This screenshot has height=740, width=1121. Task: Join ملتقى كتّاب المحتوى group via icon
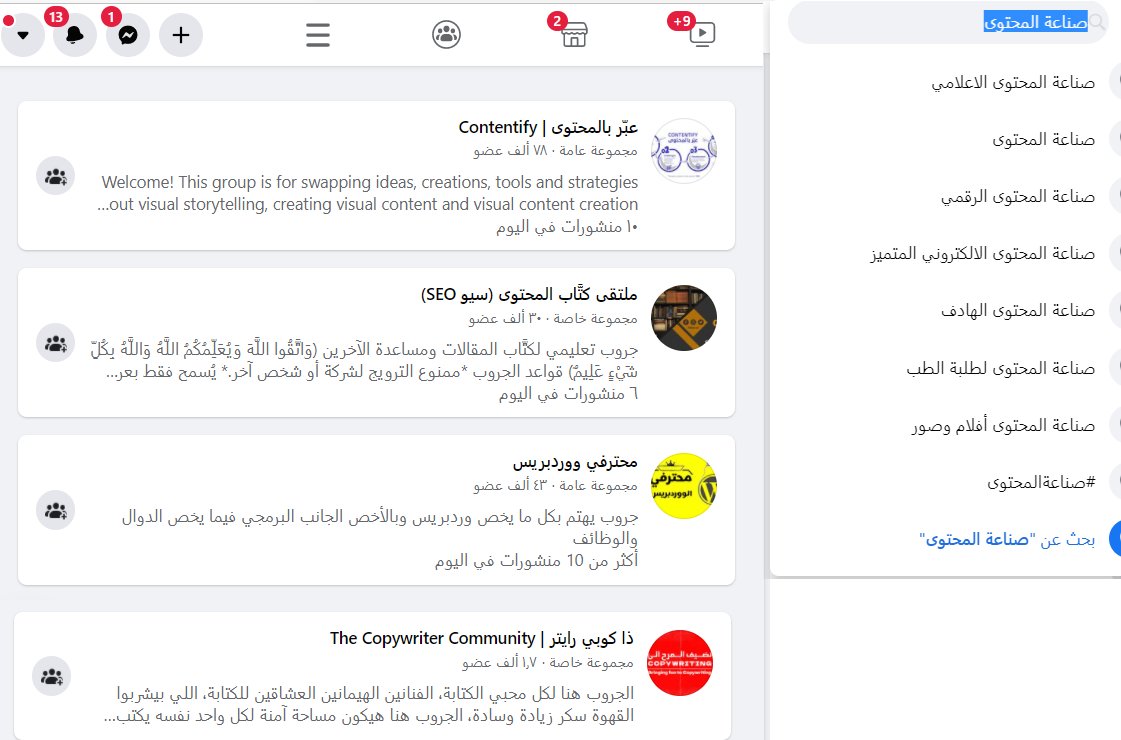(x=56, y=343)
